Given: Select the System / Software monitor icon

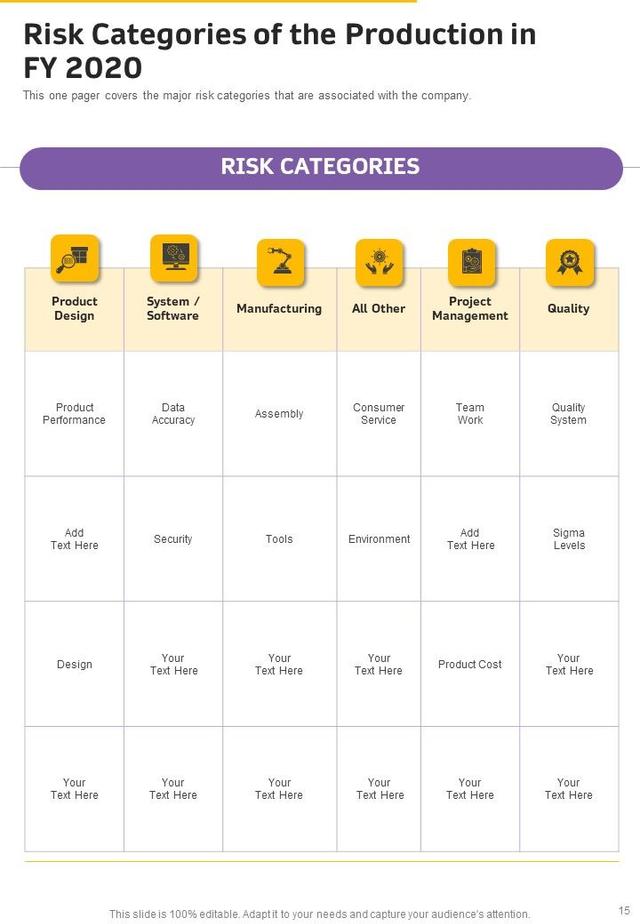Looking at the screenshot, I should pyautogui.click(x=174, y=259).
